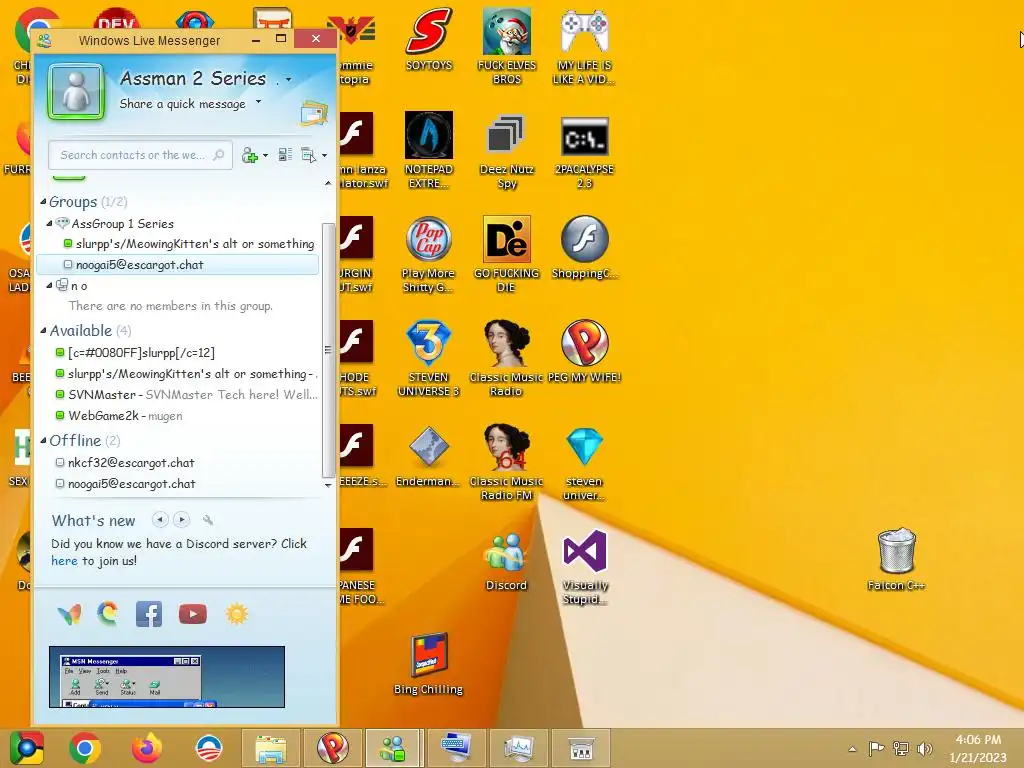The width and height of the screenshot is (1024, 768).
Task: Collapse the 'n o' group
Action: (49, 285)
